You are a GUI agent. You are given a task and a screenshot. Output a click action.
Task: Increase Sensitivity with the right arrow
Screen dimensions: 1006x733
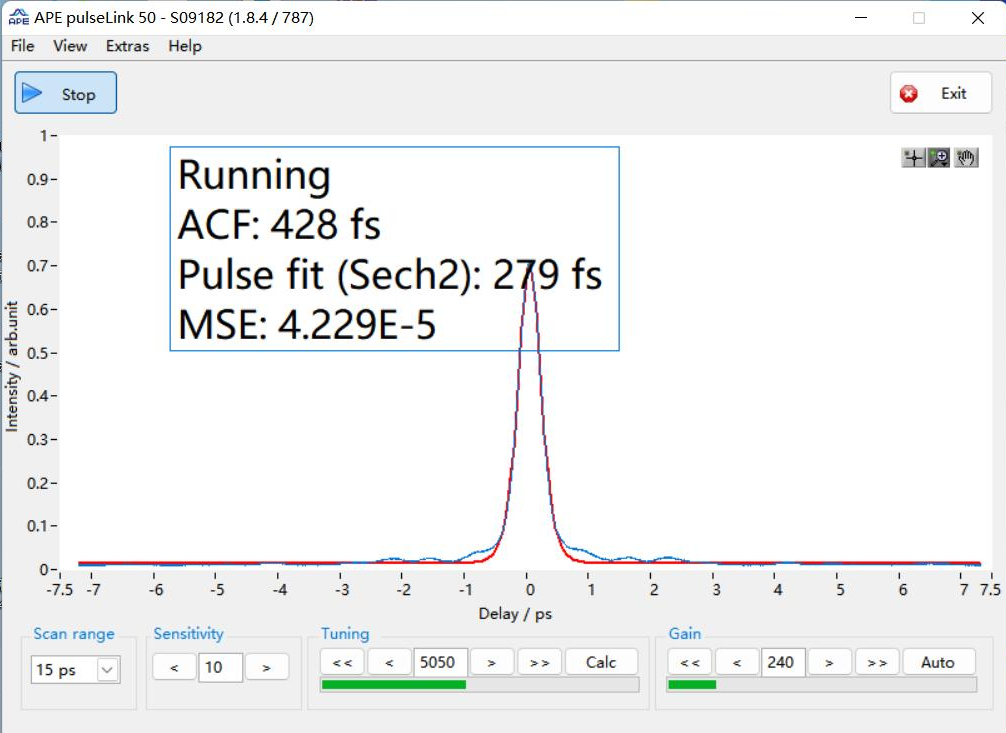[266, 667]
